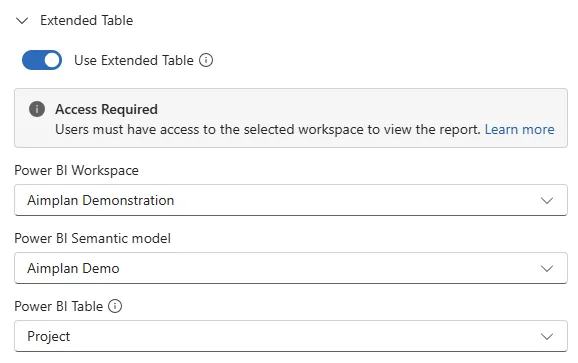
Task: Click the Use Extended Table label text
Action: click(x=133, y=60)
